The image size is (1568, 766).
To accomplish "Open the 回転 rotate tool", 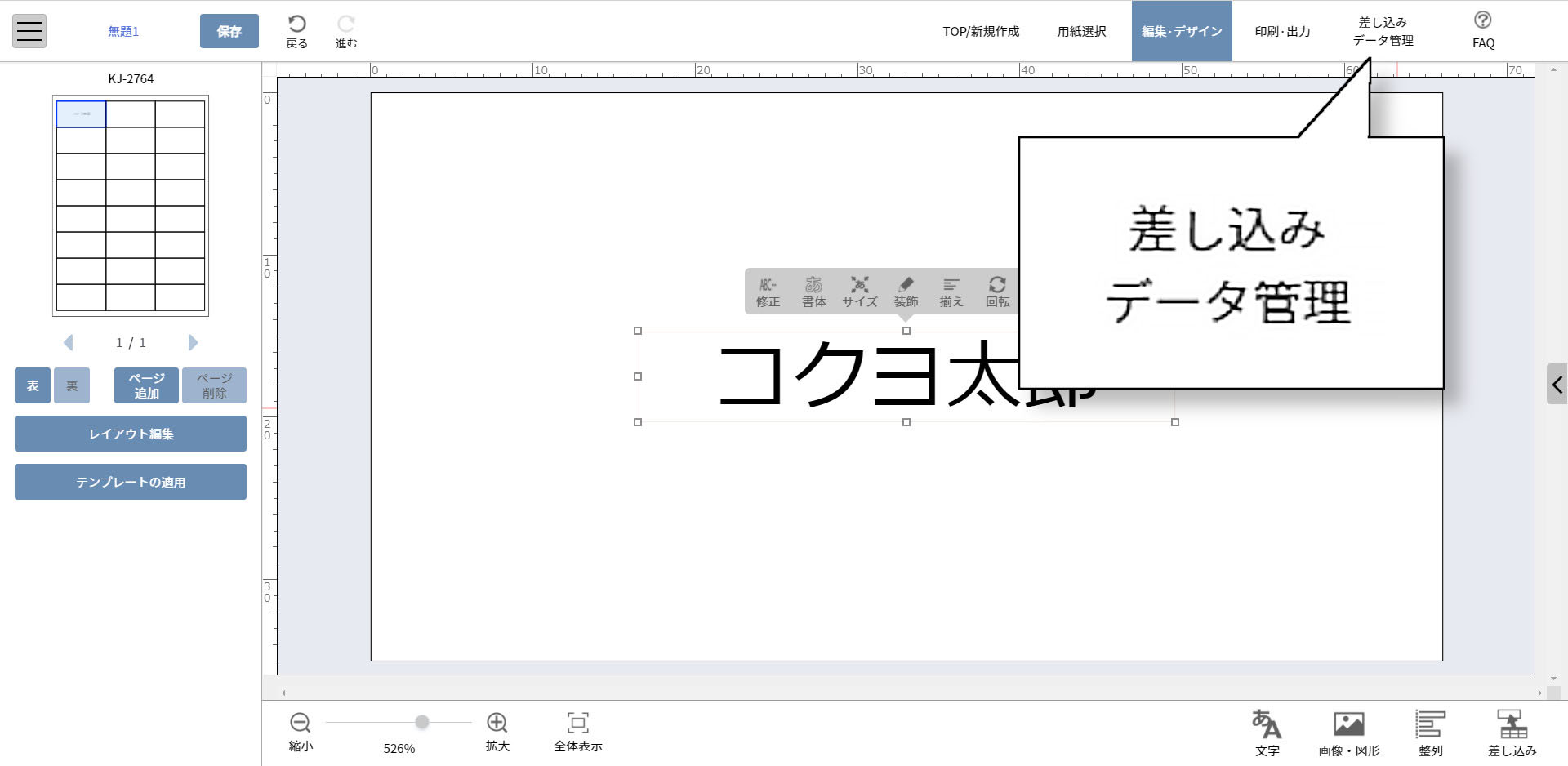I will [997, 292].
